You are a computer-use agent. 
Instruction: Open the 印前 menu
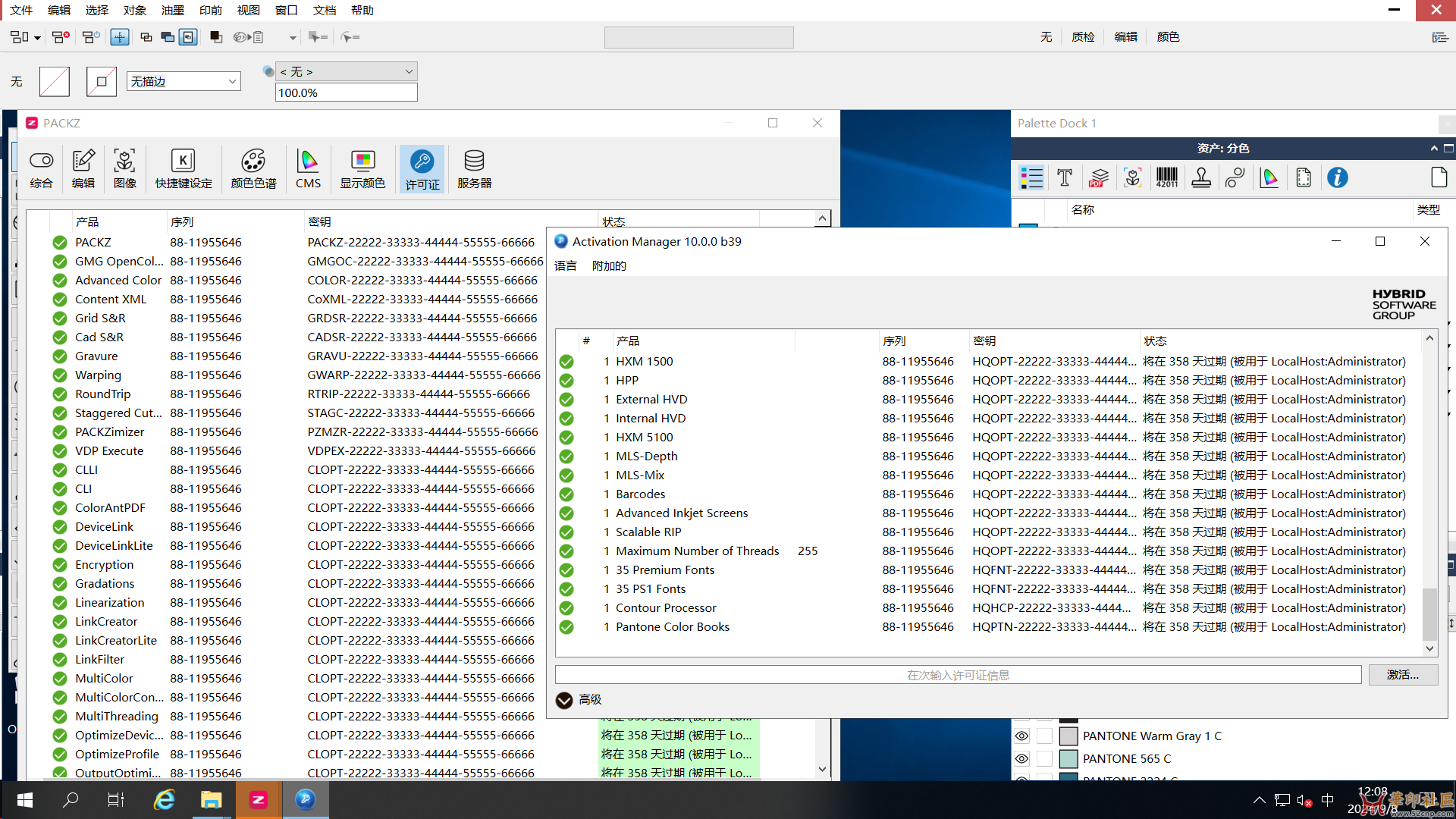click(210, 10)
